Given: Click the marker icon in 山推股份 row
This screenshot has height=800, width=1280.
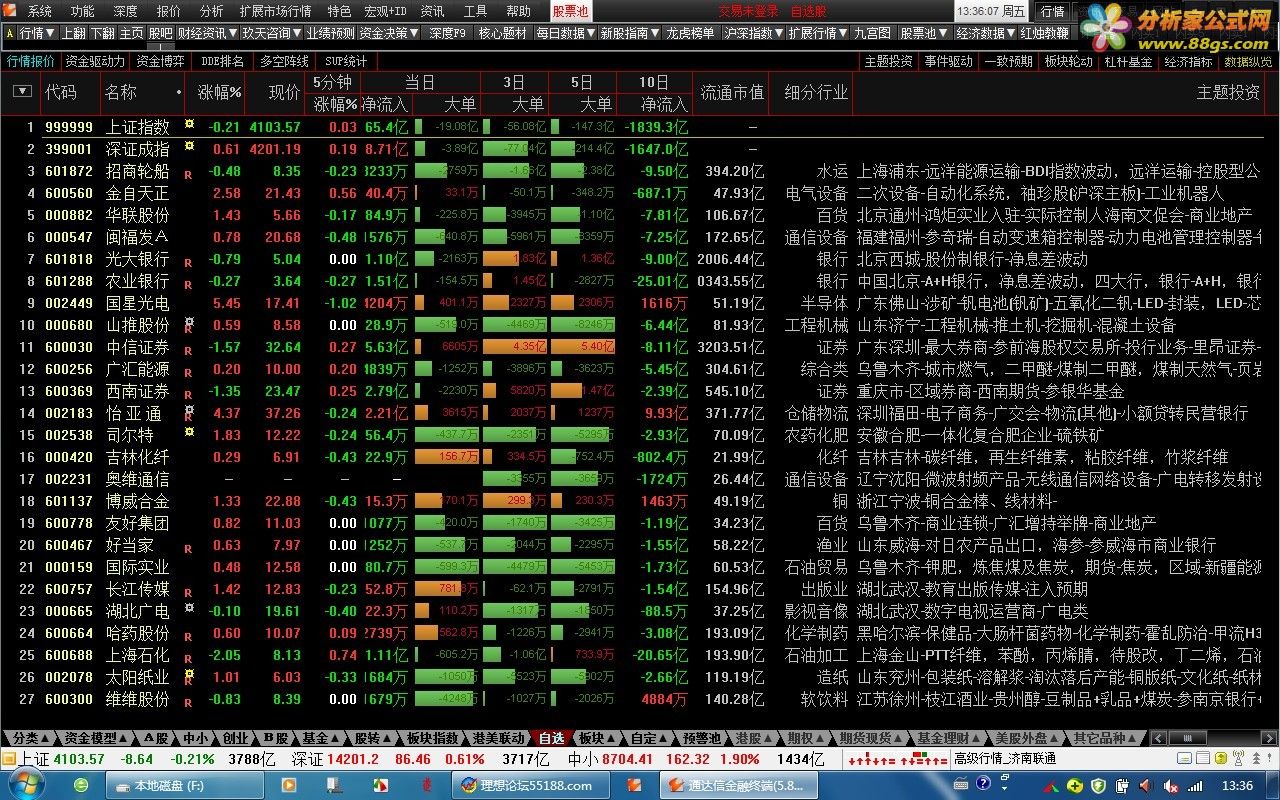Looking at the screenshot, I should [188, 322].
